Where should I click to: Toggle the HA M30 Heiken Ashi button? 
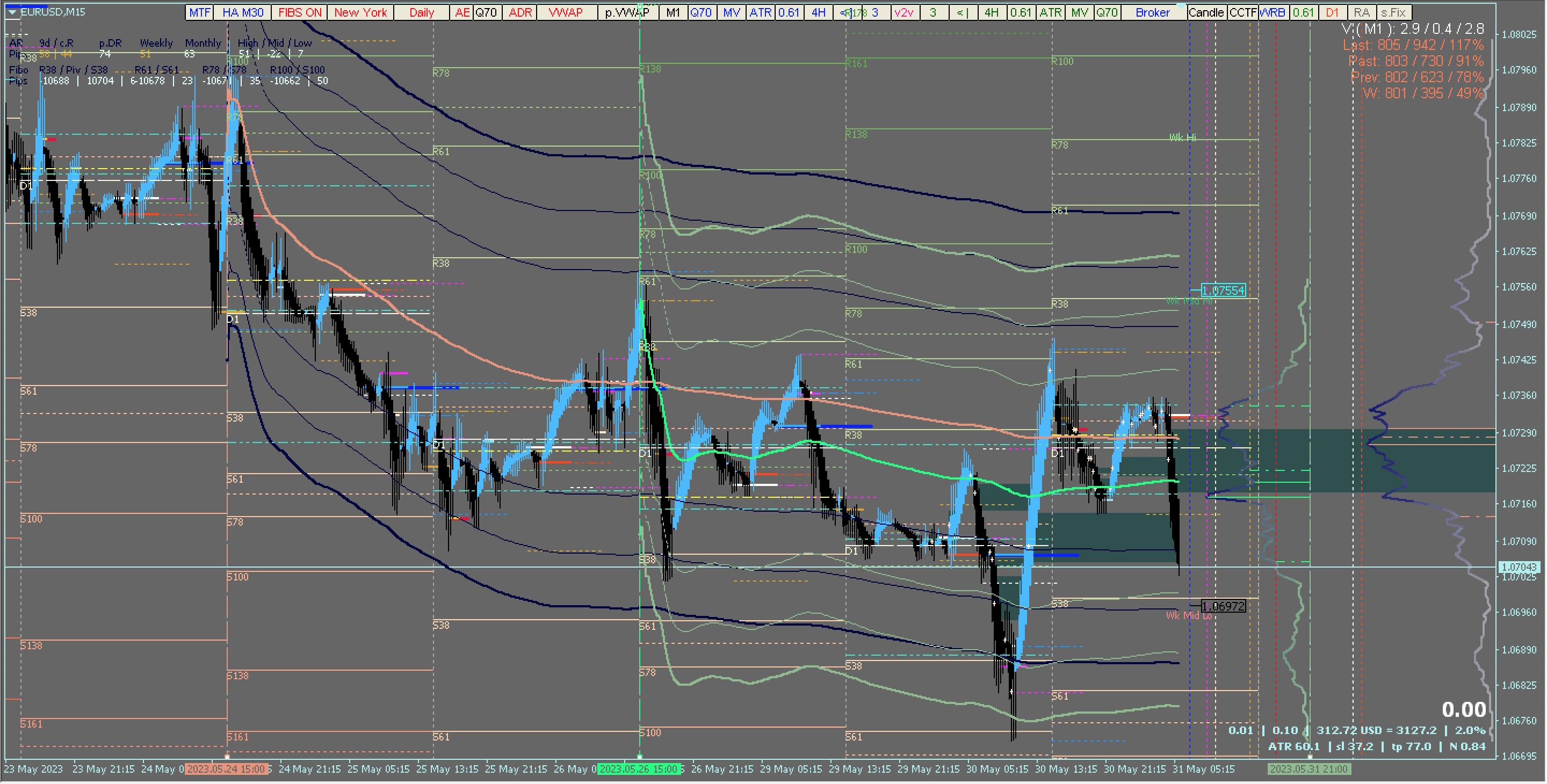point(243,12)
